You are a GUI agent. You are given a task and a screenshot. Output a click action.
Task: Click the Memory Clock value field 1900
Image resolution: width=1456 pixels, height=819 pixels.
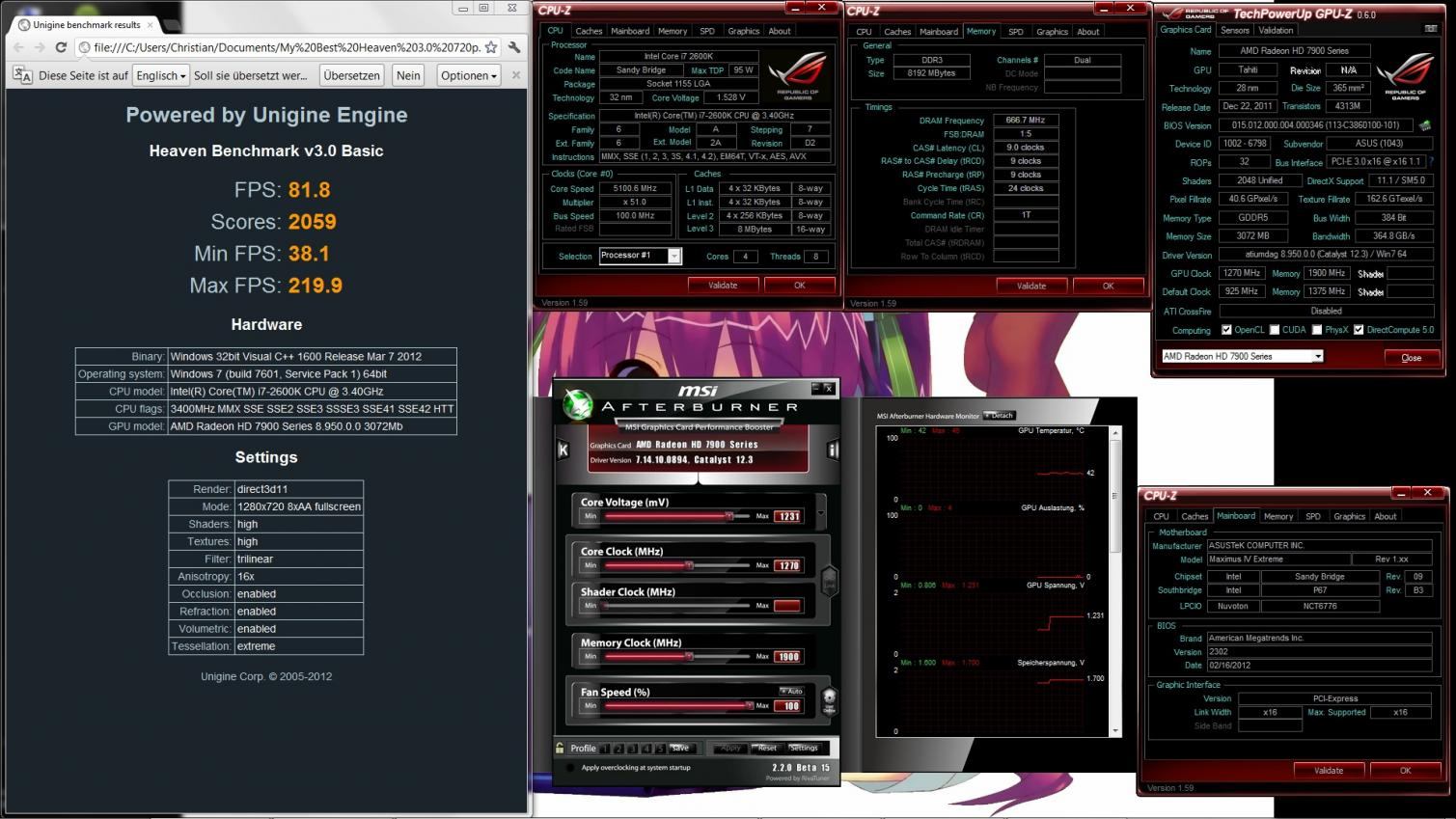pos(788,657)
